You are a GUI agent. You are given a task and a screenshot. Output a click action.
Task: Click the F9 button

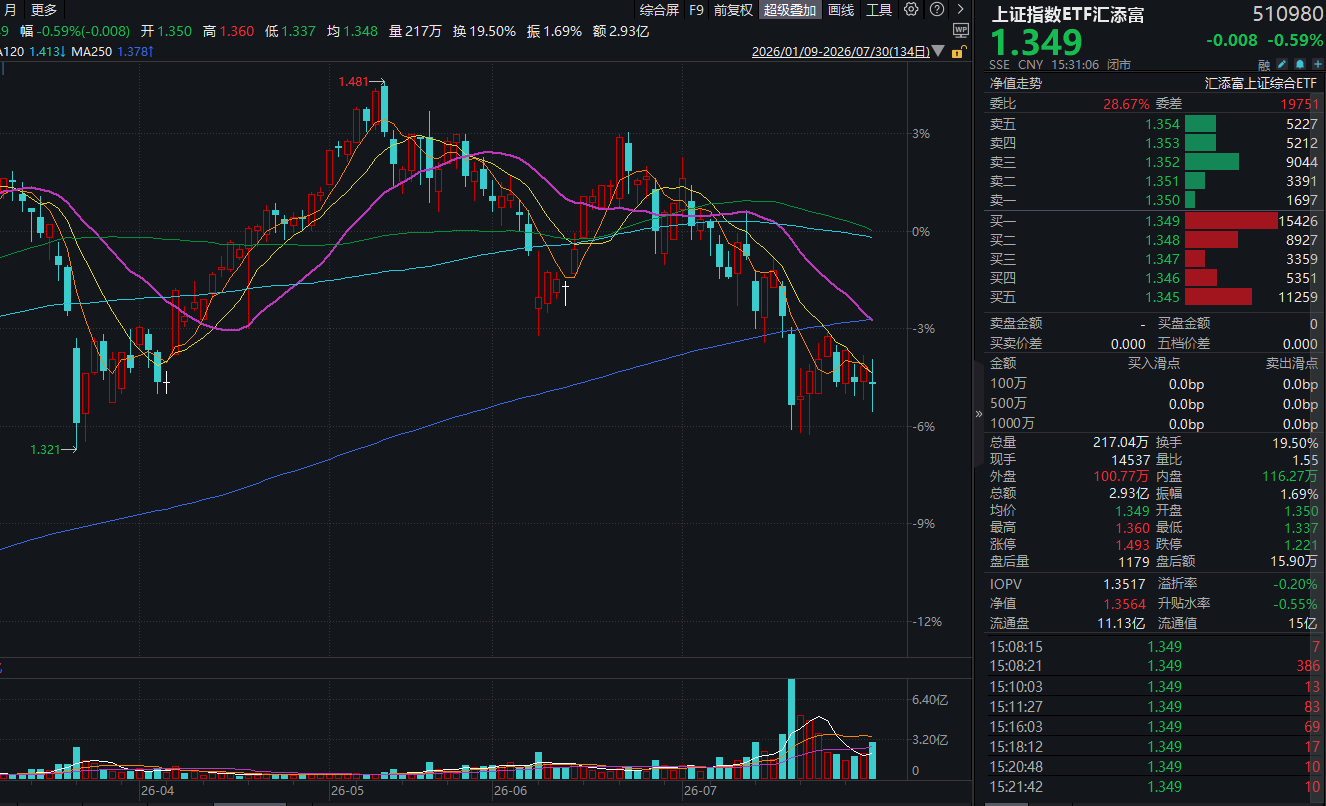point(697,10)
